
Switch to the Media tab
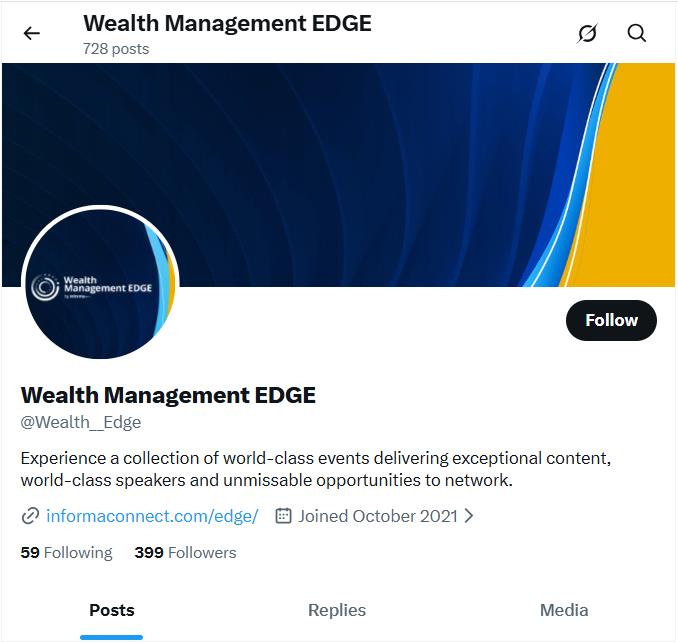tap(564, 610)
